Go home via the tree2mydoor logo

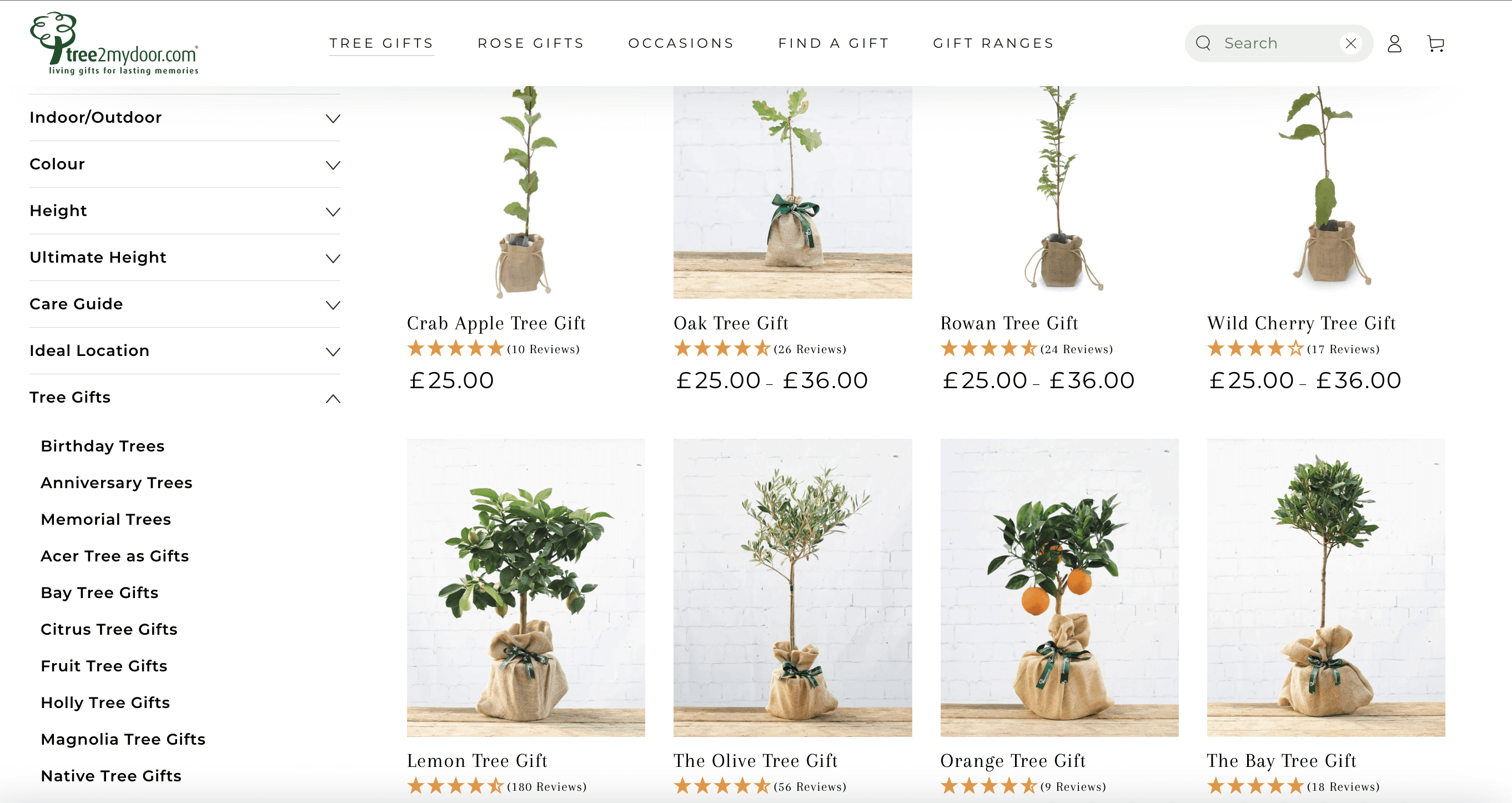pos(114,43)
